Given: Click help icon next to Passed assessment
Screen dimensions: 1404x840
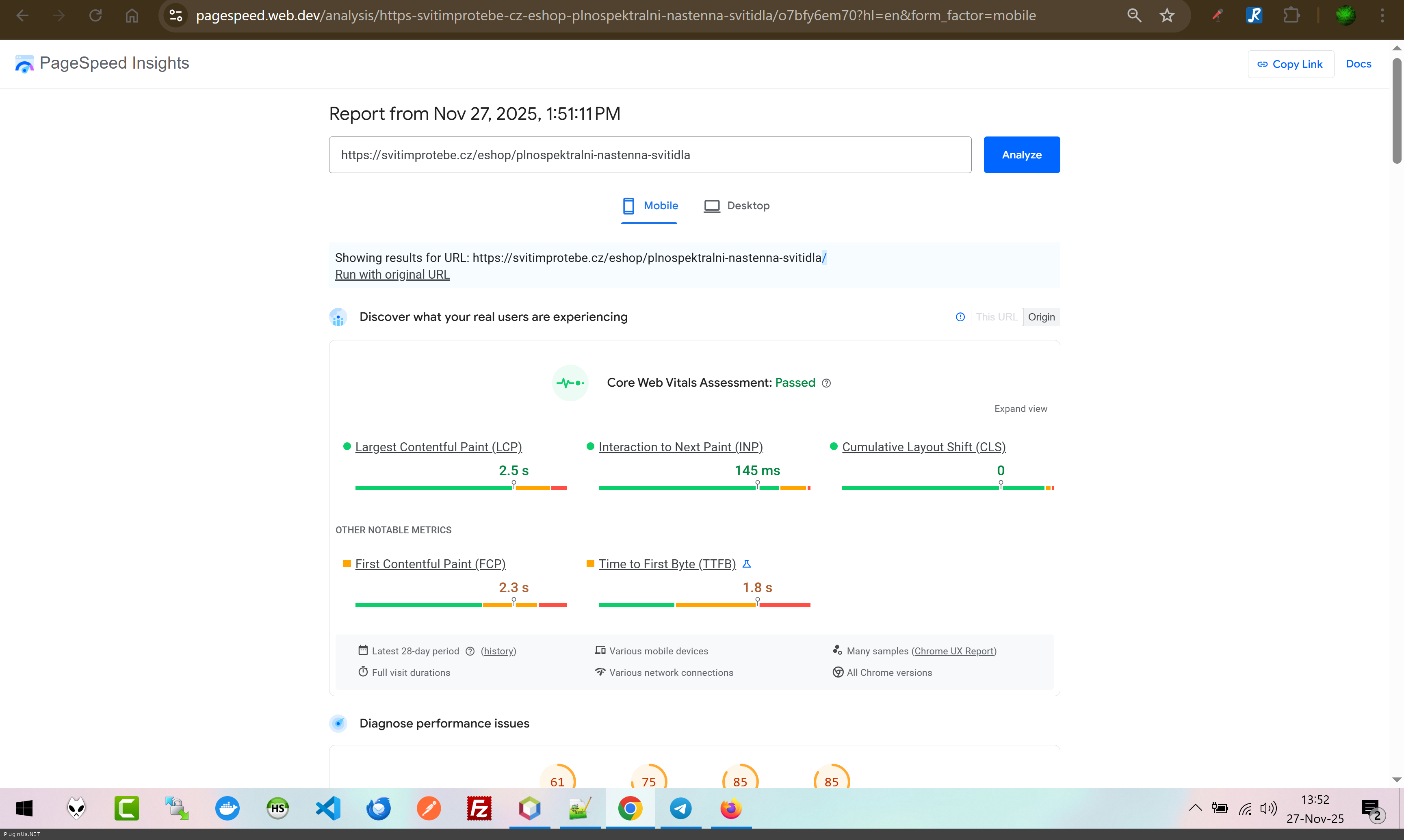Looking at the screenshot, I should [x=827, y=383].
